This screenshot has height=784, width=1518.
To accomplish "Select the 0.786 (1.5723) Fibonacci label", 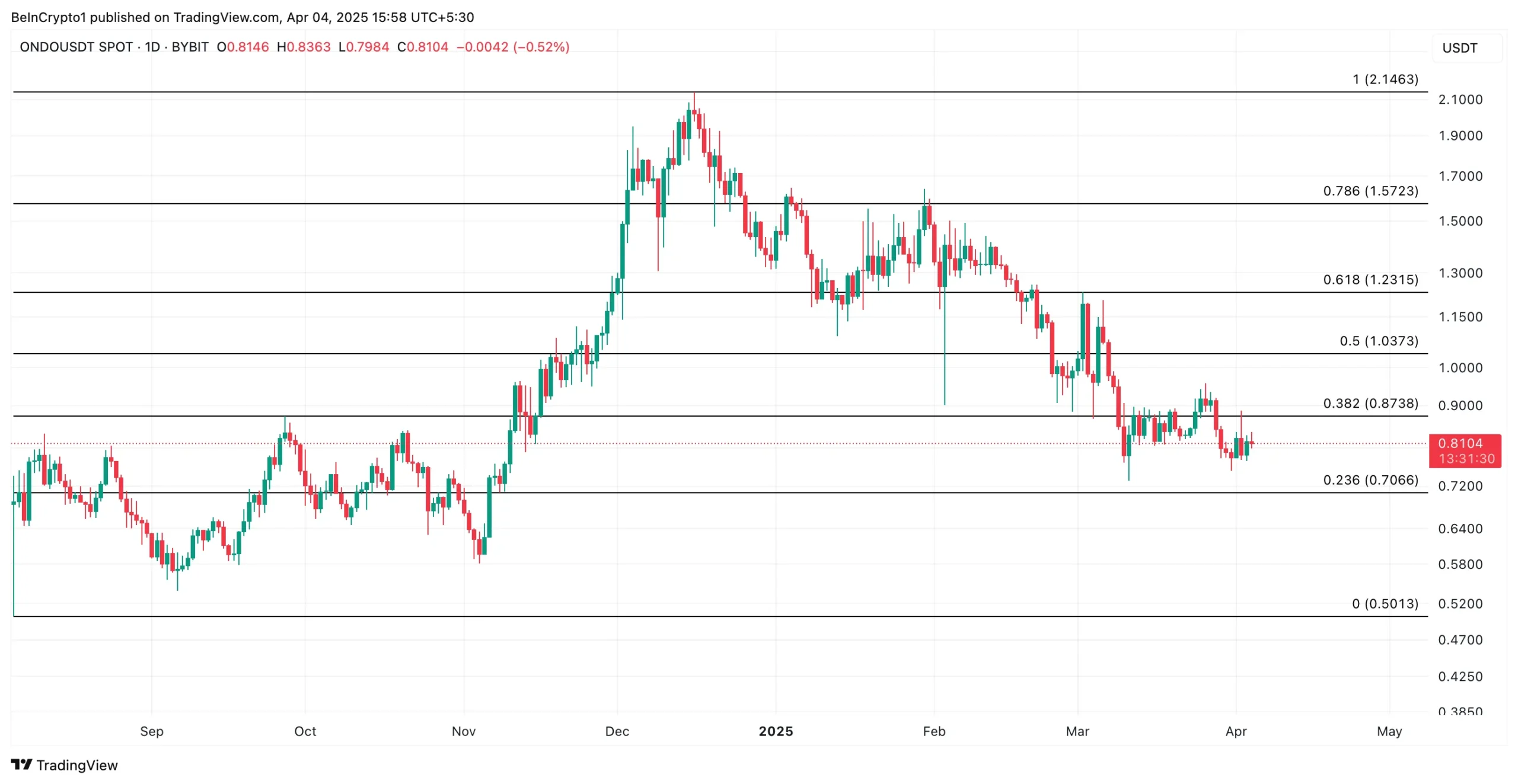I will pyautogui.click(x=1370, y=191).
